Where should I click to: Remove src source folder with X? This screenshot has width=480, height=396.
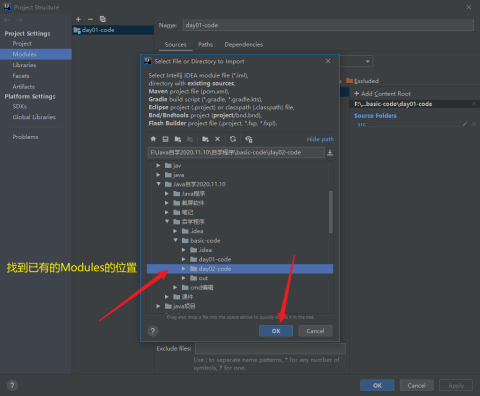point(474,124)
